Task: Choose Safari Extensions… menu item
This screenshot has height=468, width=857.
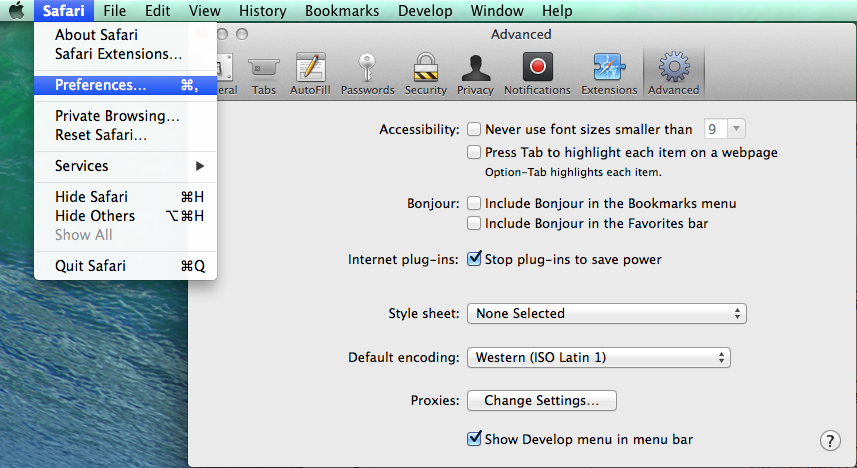Action: click(126, 54)
